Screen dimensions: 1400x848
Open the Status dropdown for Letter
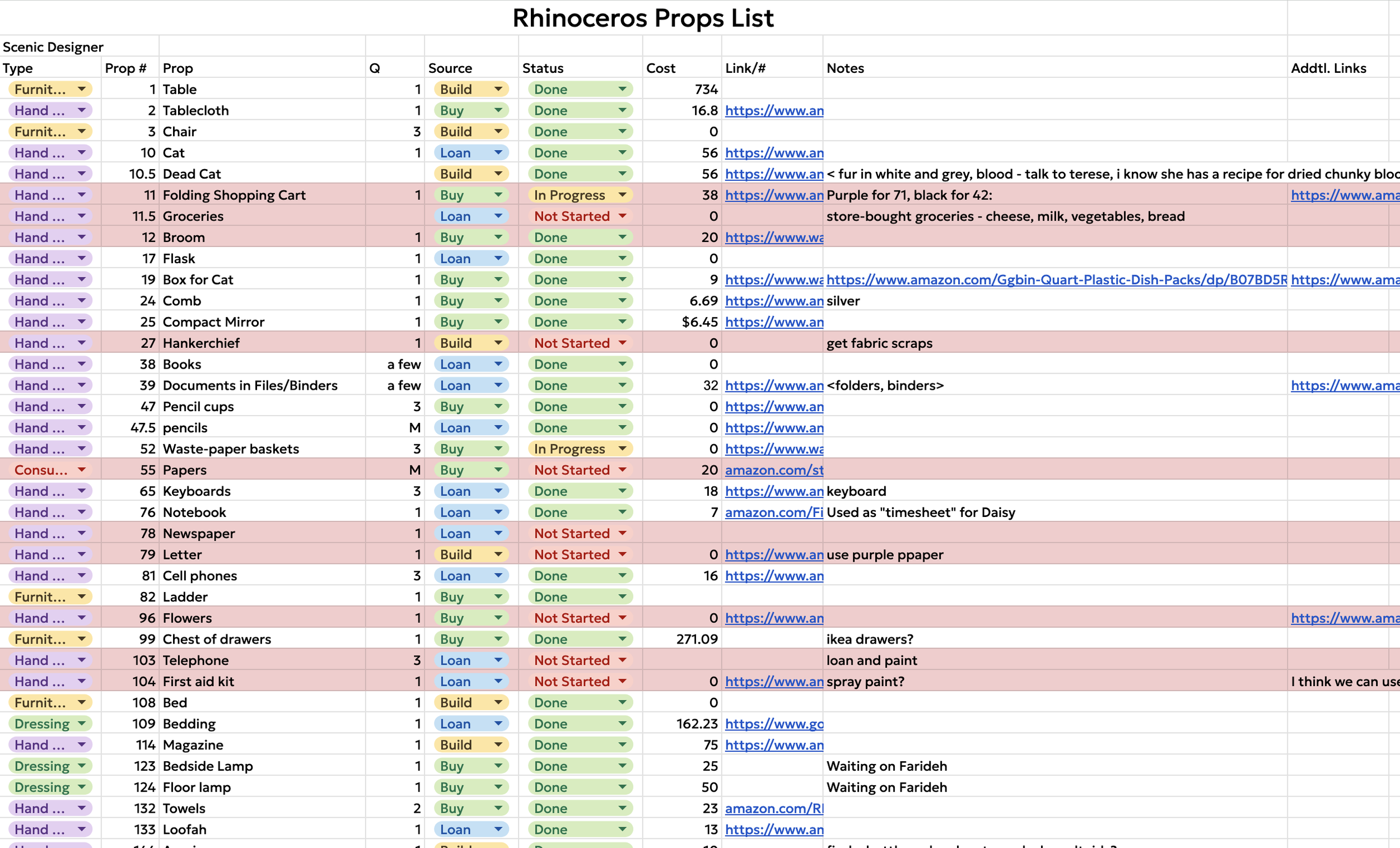pyautogui.click(x=580, y=555)
